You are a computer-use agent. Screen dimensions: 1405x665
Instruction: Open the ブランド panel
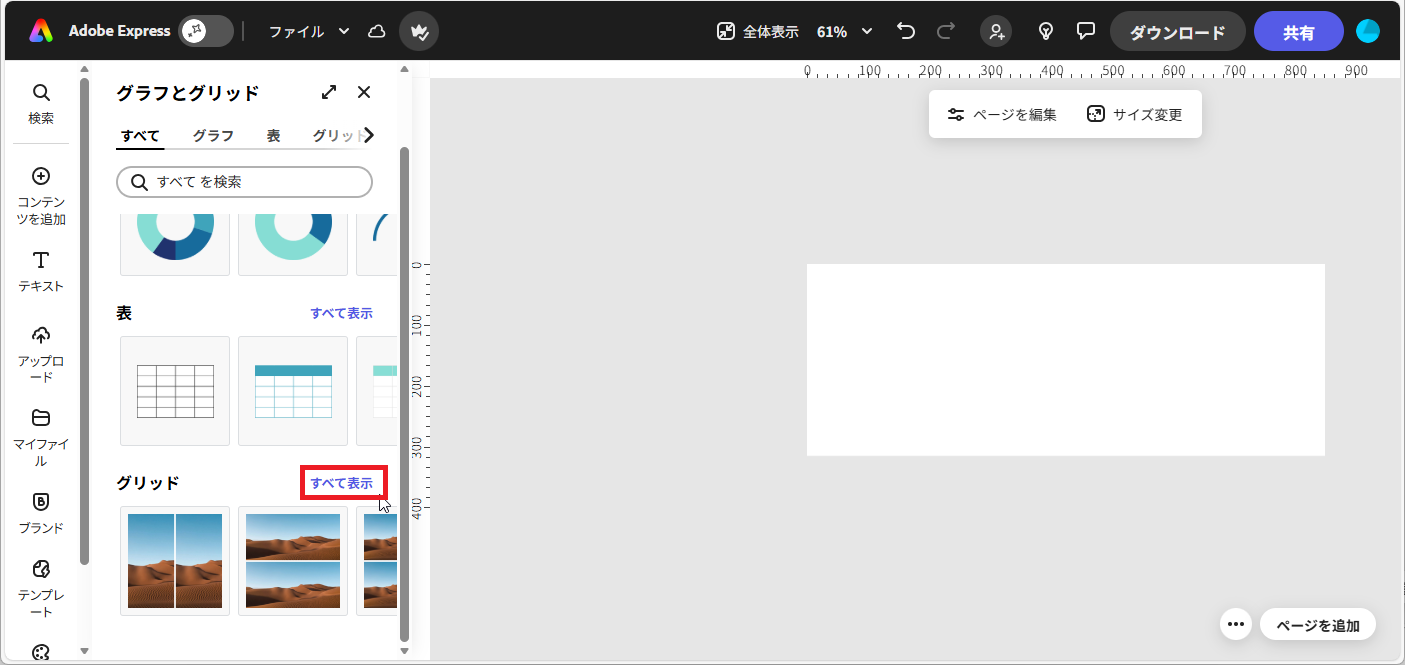coord(41,514)
